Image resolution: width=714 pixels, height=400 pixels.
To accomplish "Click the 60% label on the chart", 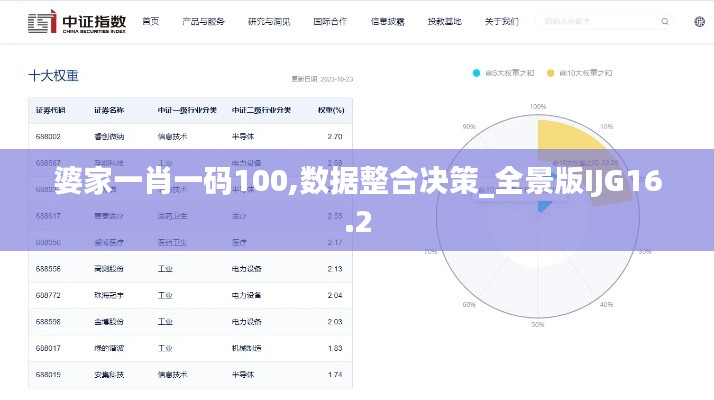I will [469, 304].
